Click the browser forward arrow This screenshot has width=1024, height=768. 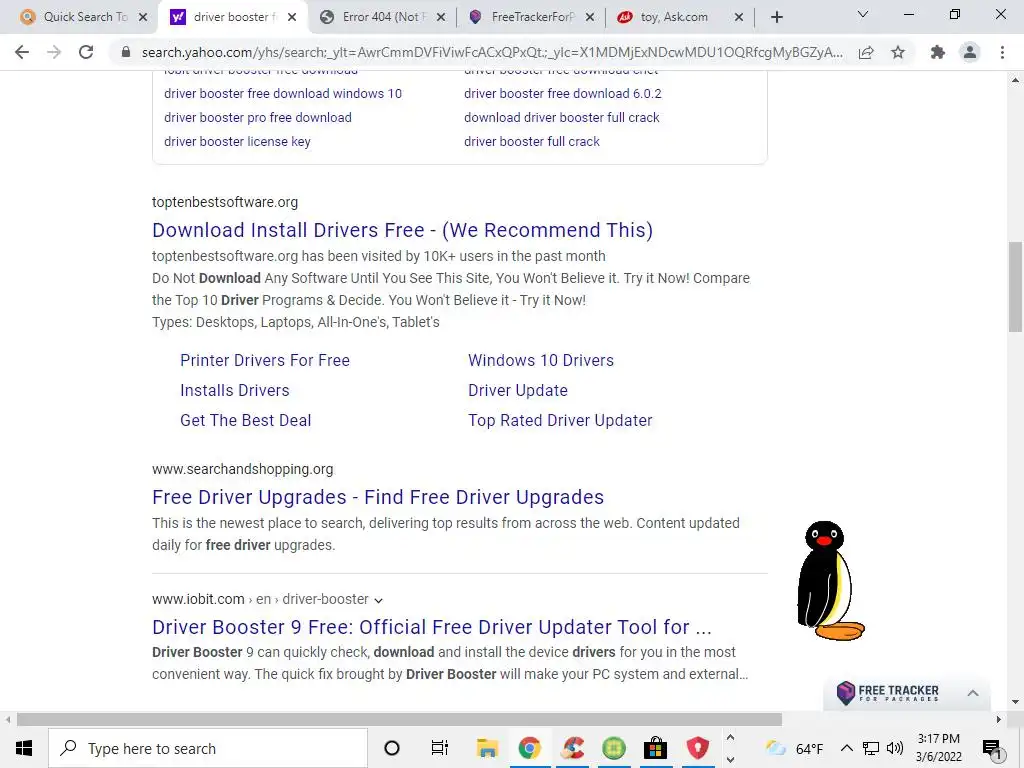click(54, 52)
